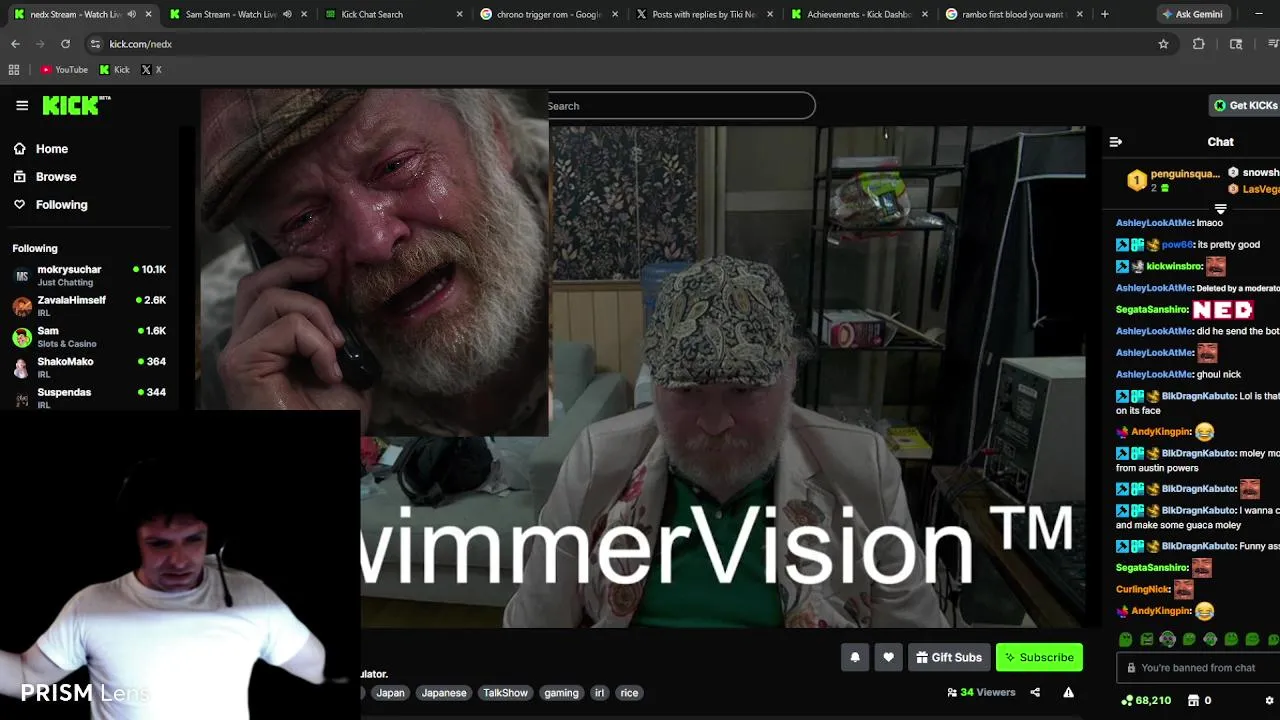
Task: Click pow66 username in chat
Action: pyautogui.click(x=1177, y=245)
